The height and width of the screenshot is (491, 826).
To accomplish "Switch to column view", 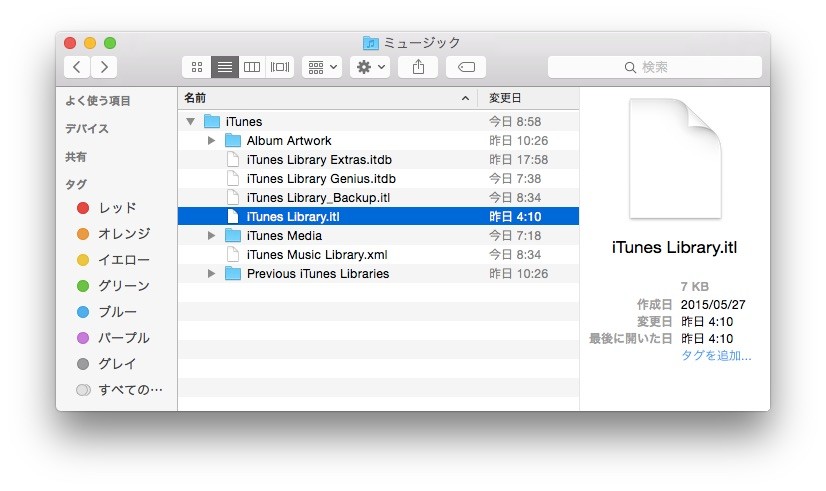I will (252, 67).
